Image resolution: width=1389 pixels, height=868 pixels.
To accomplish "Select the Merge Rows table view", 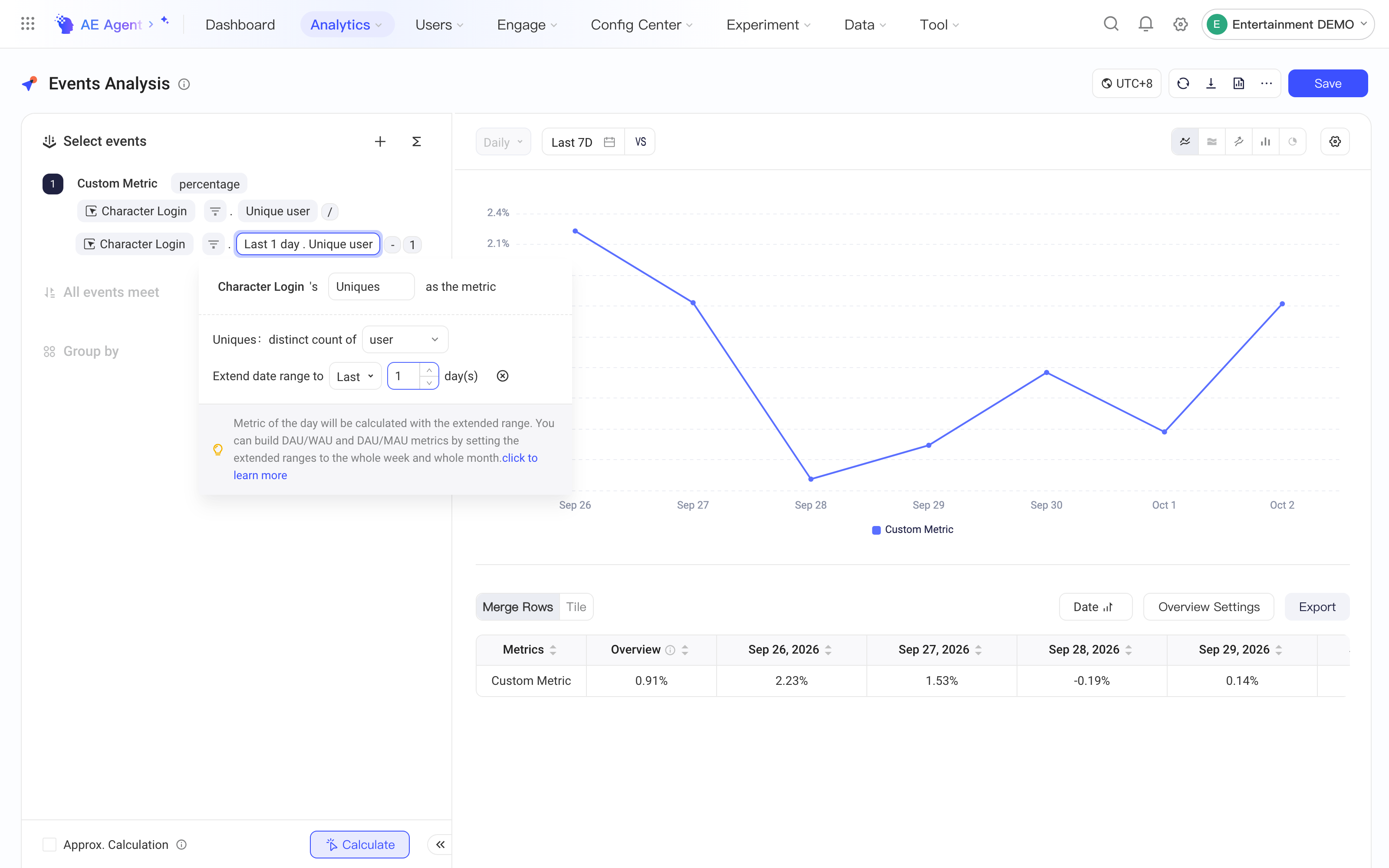I will click(518, 607).
